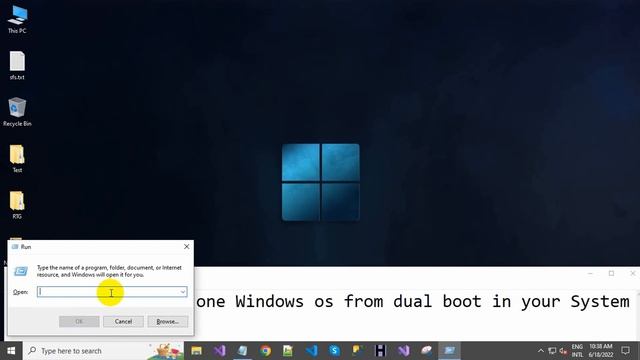This screenshot has width=640, height=360.
Task: Open the picnic basket search highlight icon
Action: tap(166, 351)
